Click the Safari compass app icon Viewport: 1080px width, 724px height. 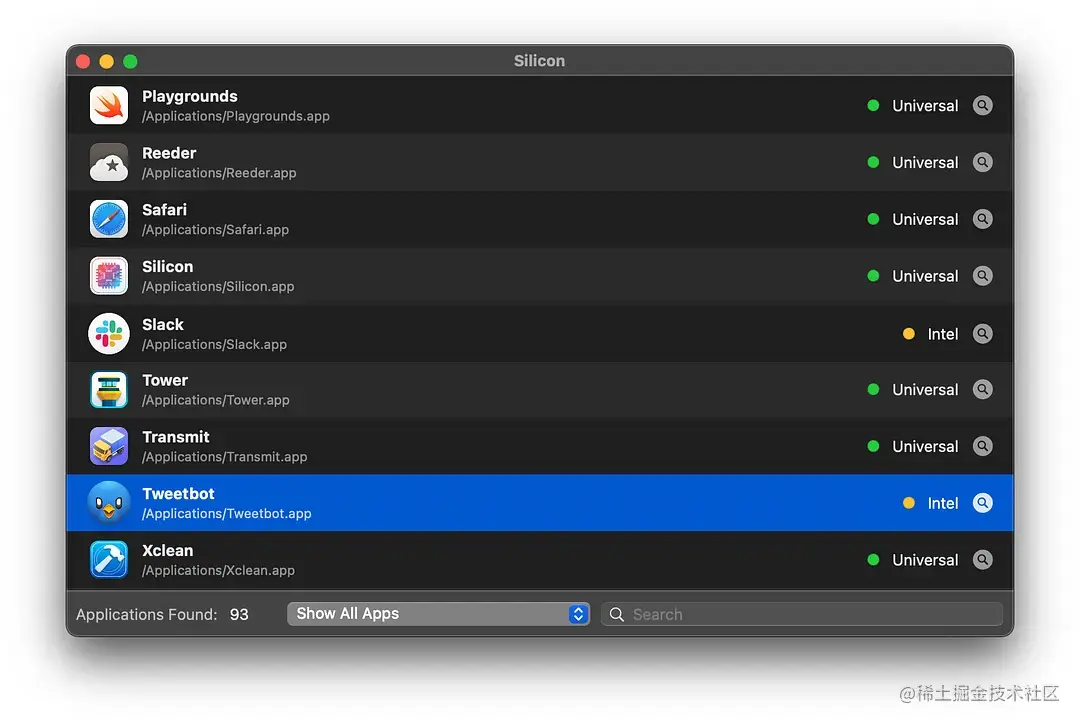109,219
